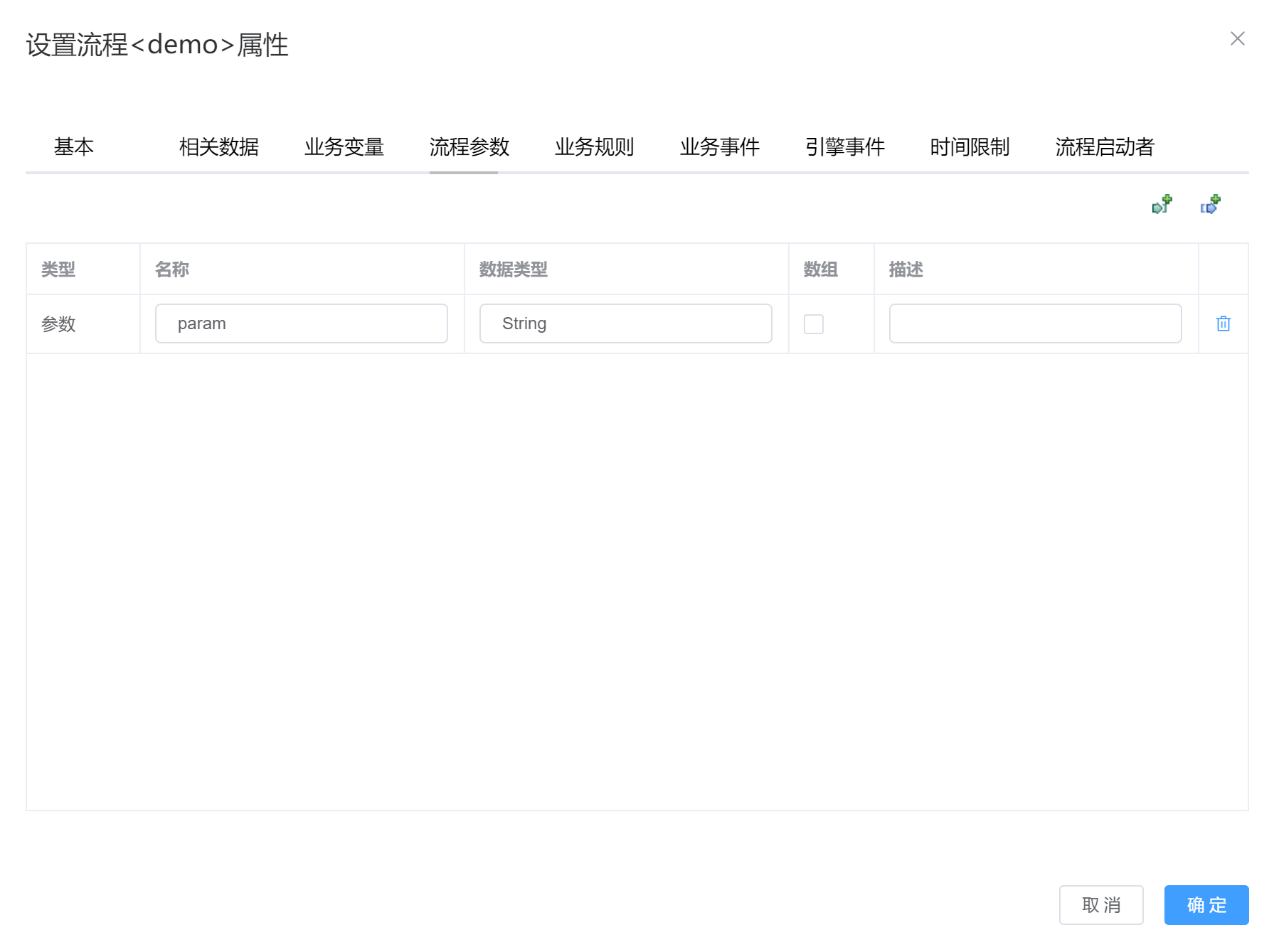Confirm with the 确定 button
Screen dimensions: 1274x952
1206,904
